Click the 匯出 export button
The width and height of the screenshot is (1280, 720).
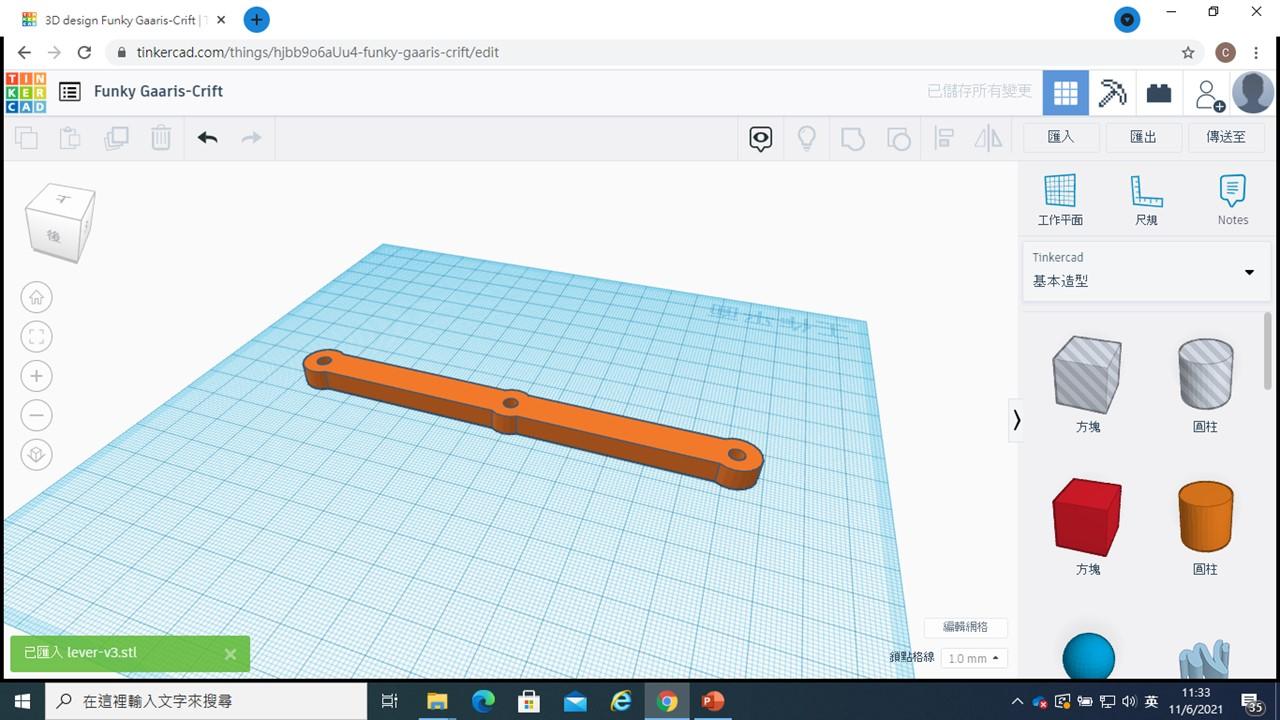(1143, 137)
